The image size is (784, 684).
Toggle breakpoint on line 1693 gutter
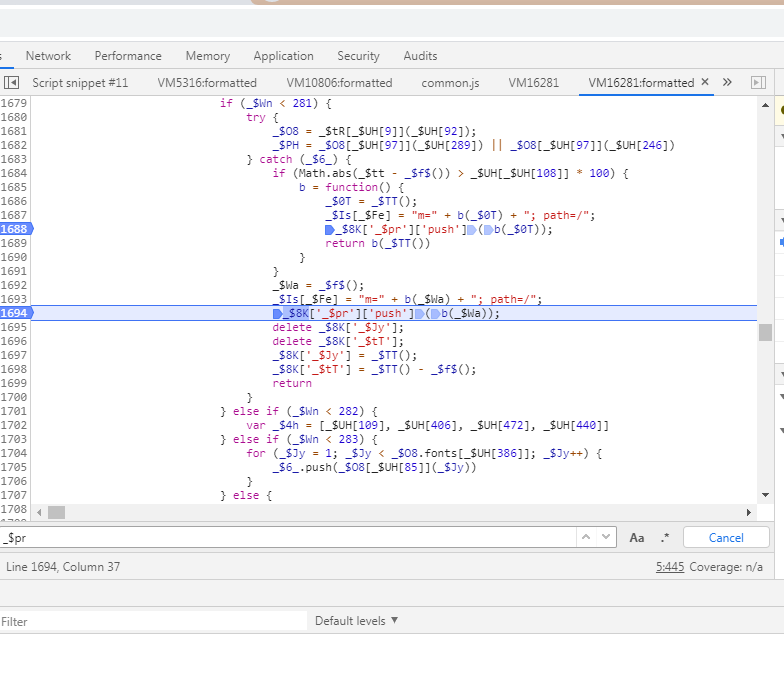[15, 299]
